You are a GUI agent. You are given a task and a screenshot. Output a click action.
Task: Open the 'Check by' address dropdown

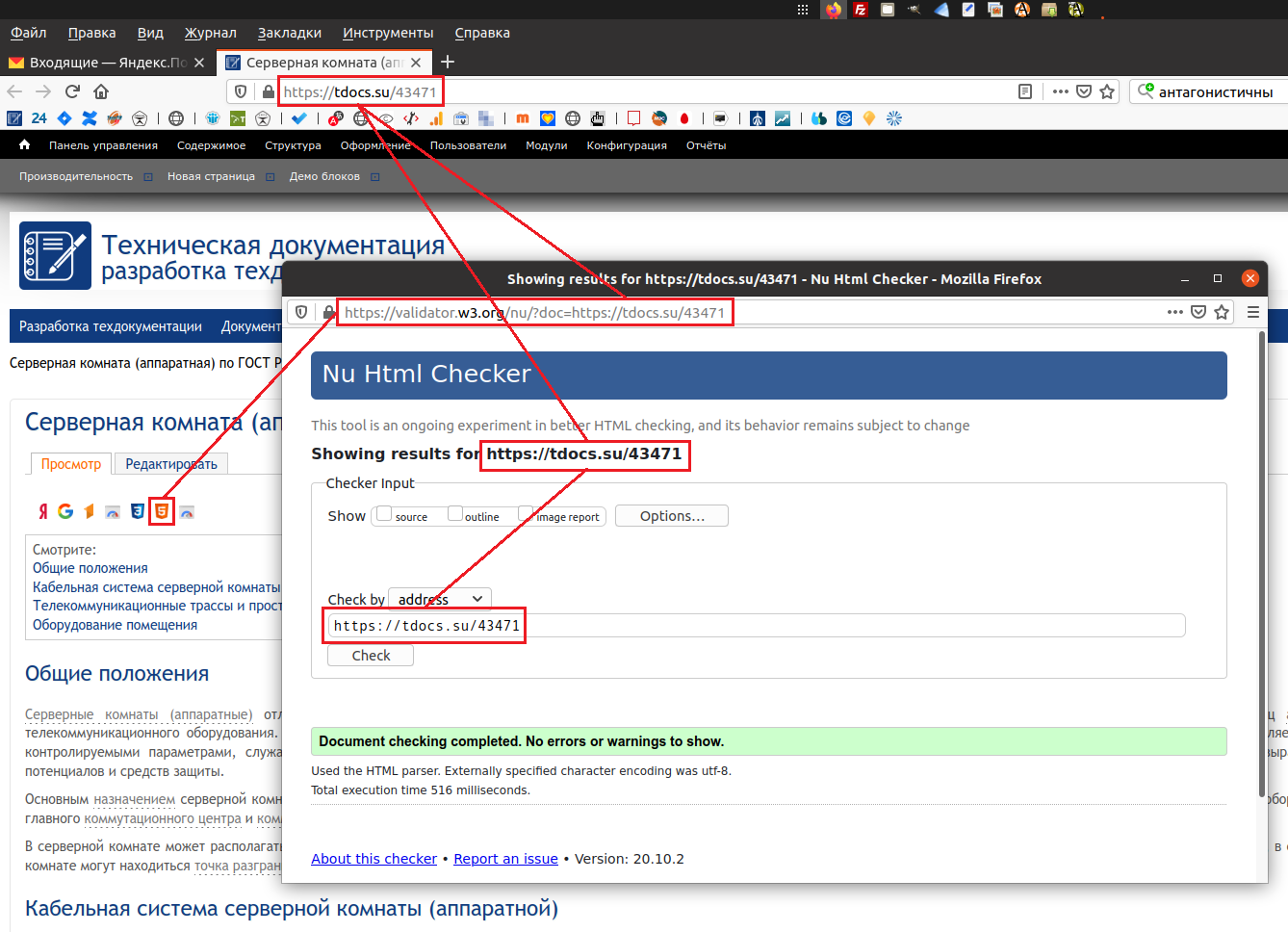440,599
